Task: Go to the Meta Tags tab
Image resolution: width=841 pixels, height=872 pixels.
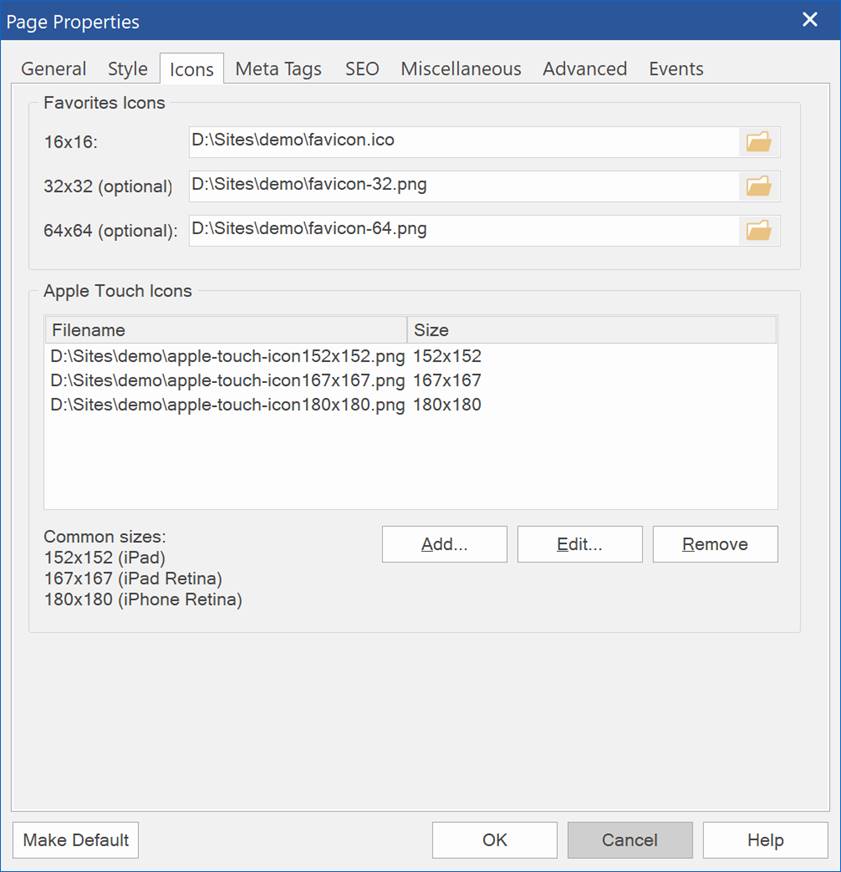Action: (x=278, y=69)
